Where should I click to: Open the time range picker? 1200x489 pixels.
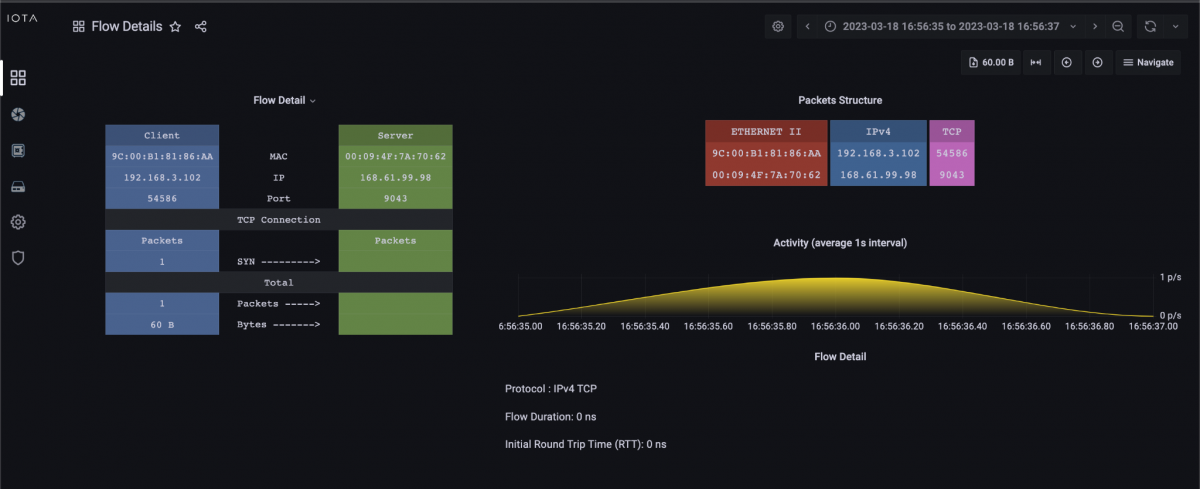point(943,27)
